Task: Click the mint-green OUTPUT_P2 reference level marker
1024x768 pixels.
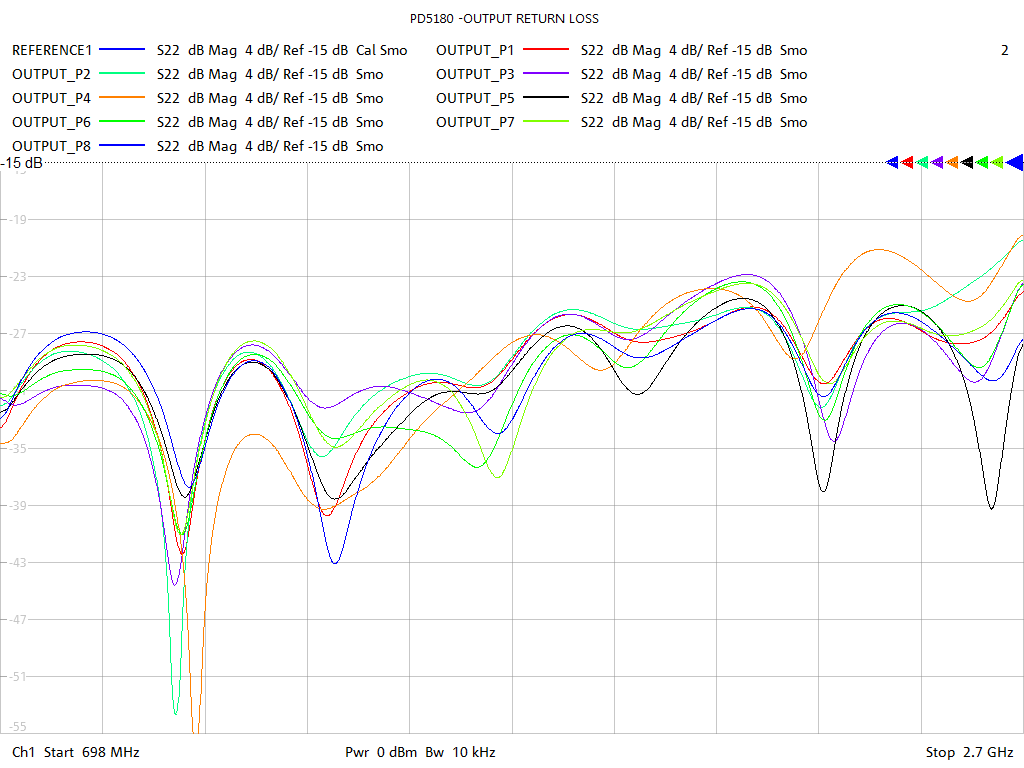Action: (922, 163)
